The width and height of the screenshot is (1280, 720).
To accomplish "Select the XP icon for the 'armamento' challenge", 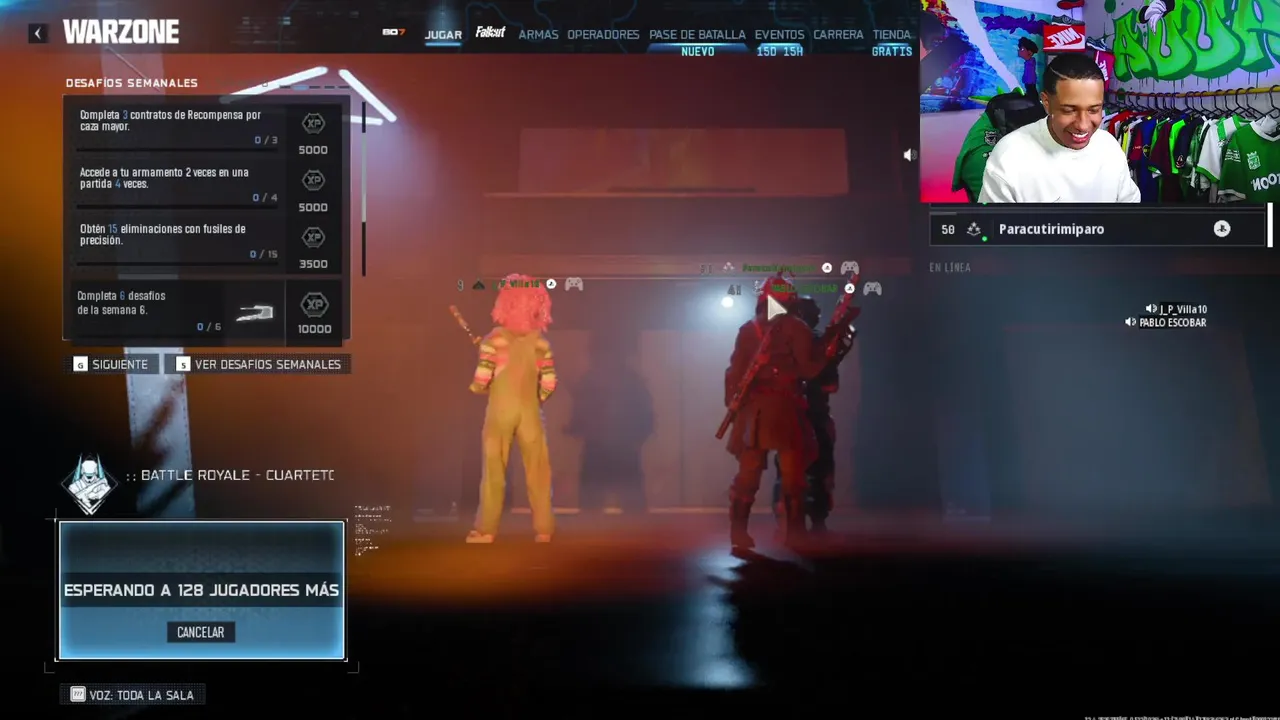I will pos(313,180).
